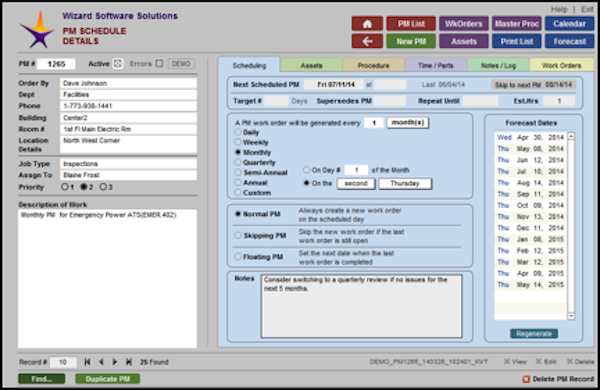This screenshot has height=390, width=600.
Task: Open the Notes / Log tab
Action: [498, 65]
